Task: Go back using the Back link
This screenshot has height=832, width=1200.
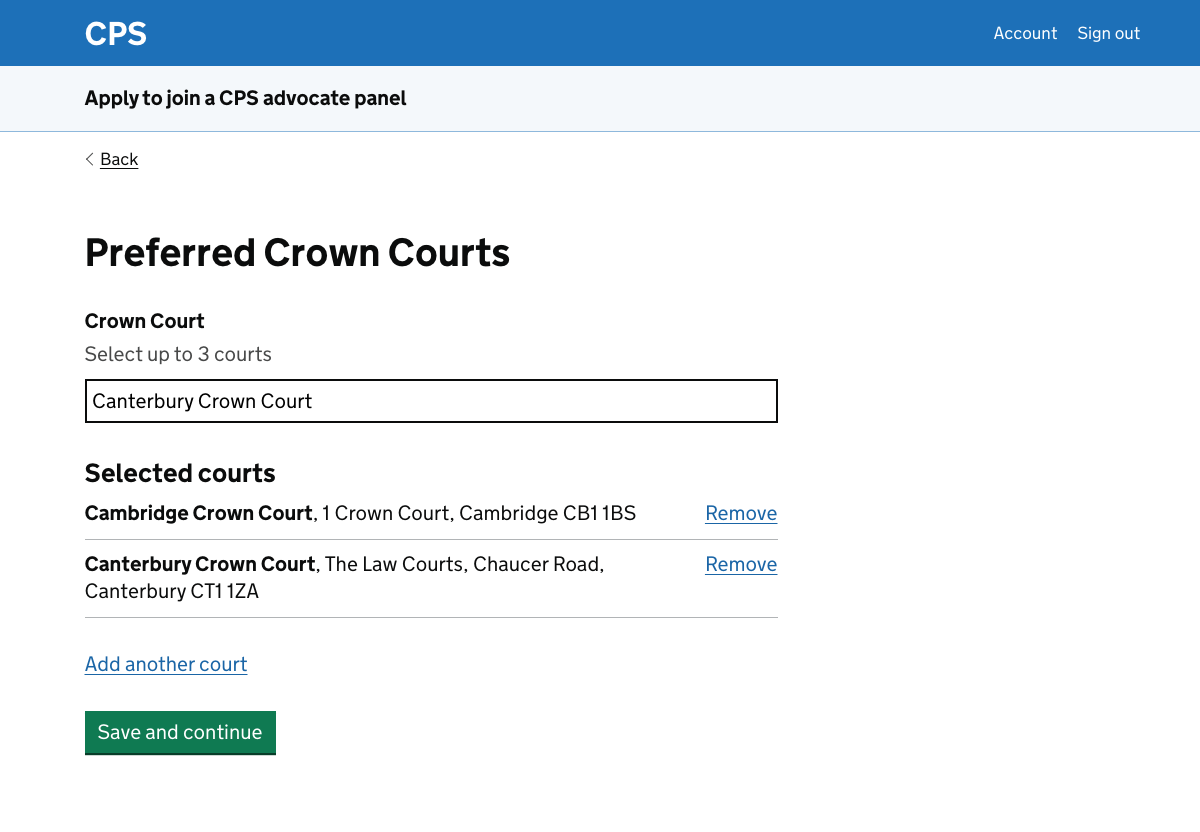Action: [x=118, y=159]
